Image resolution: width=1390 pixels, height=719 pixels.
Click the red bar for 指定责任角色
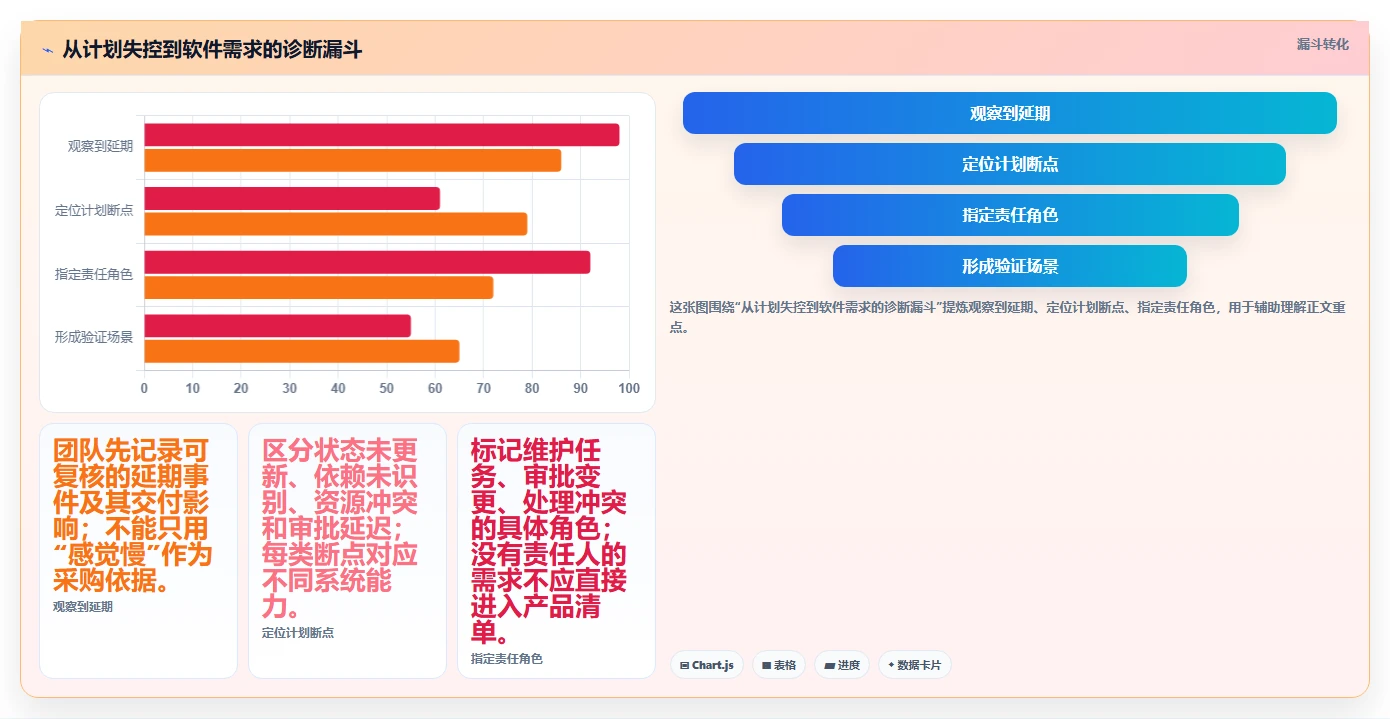[x=367, y=262]
